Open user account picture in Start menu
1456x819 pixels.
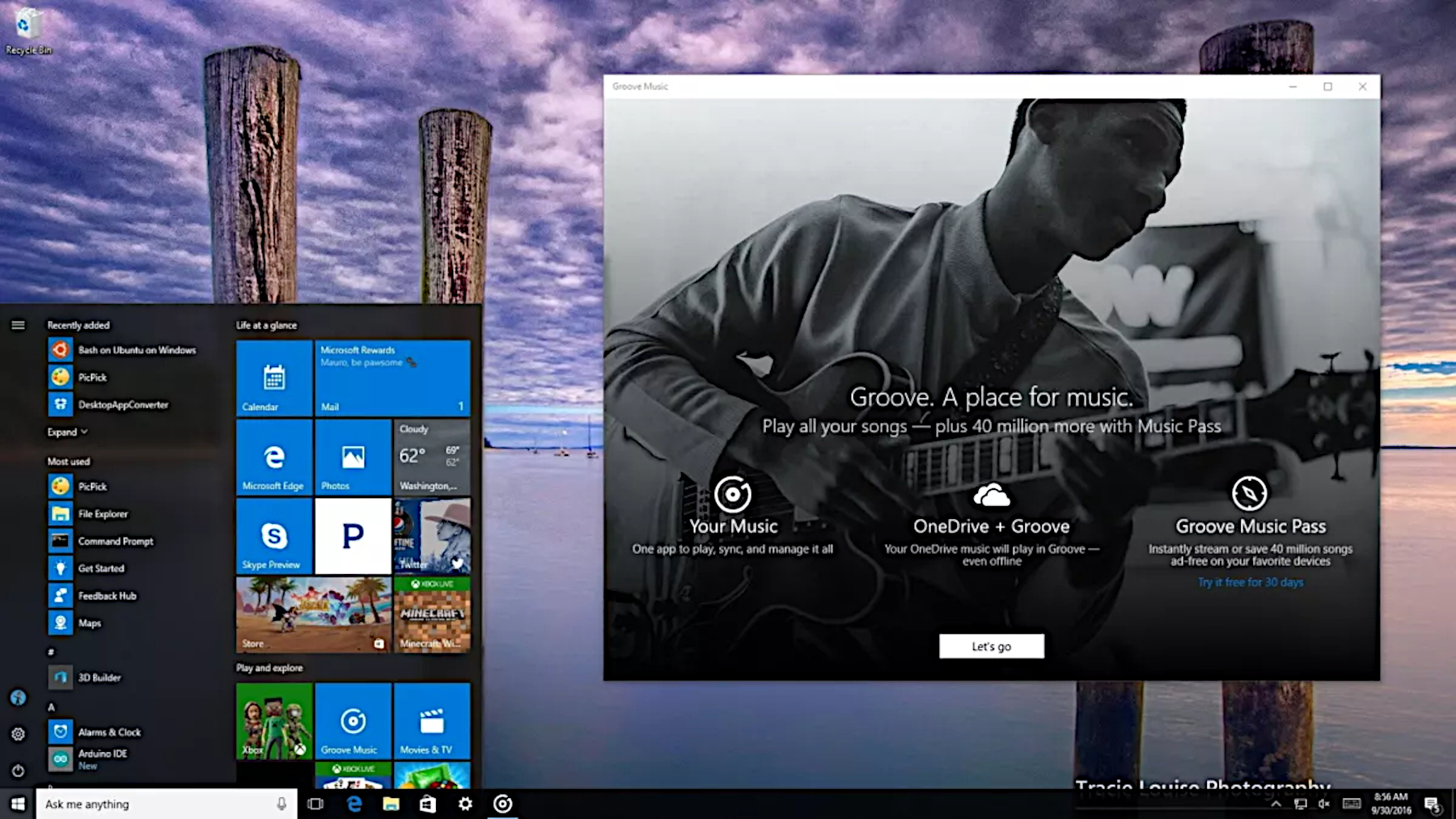(18, 697)
